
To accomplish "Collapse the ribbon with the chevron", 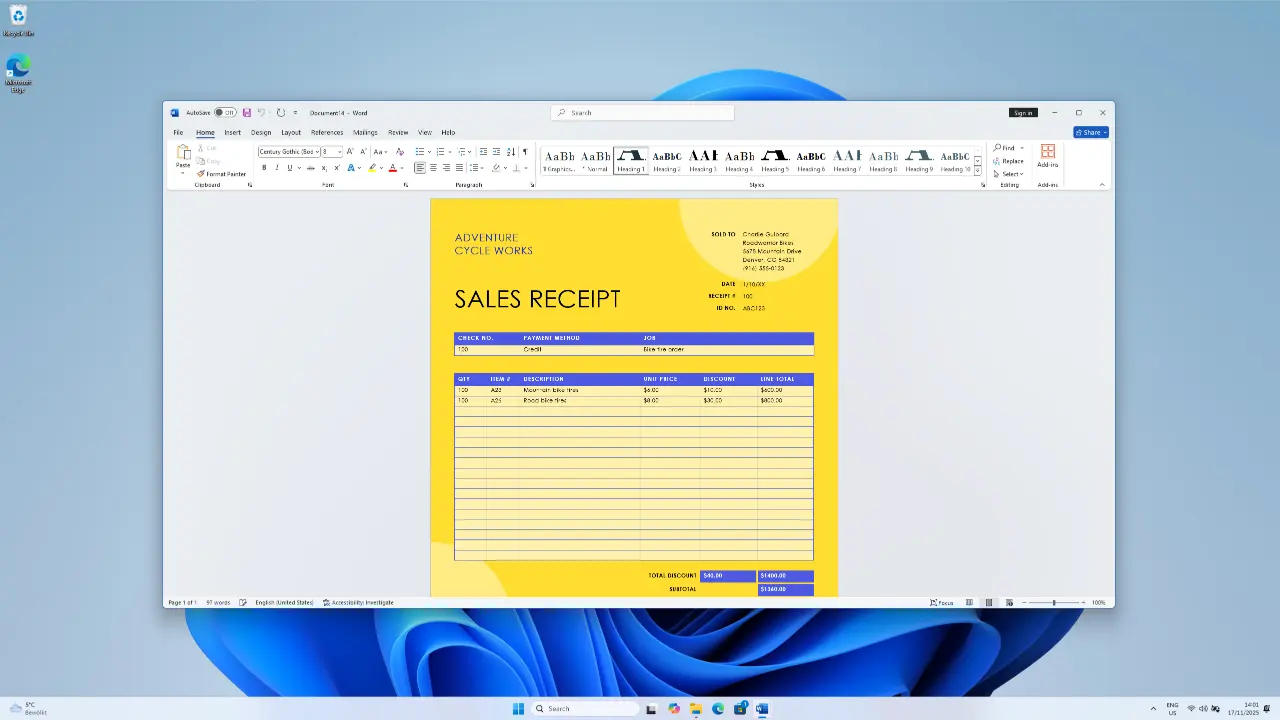I will (1102, 185).
